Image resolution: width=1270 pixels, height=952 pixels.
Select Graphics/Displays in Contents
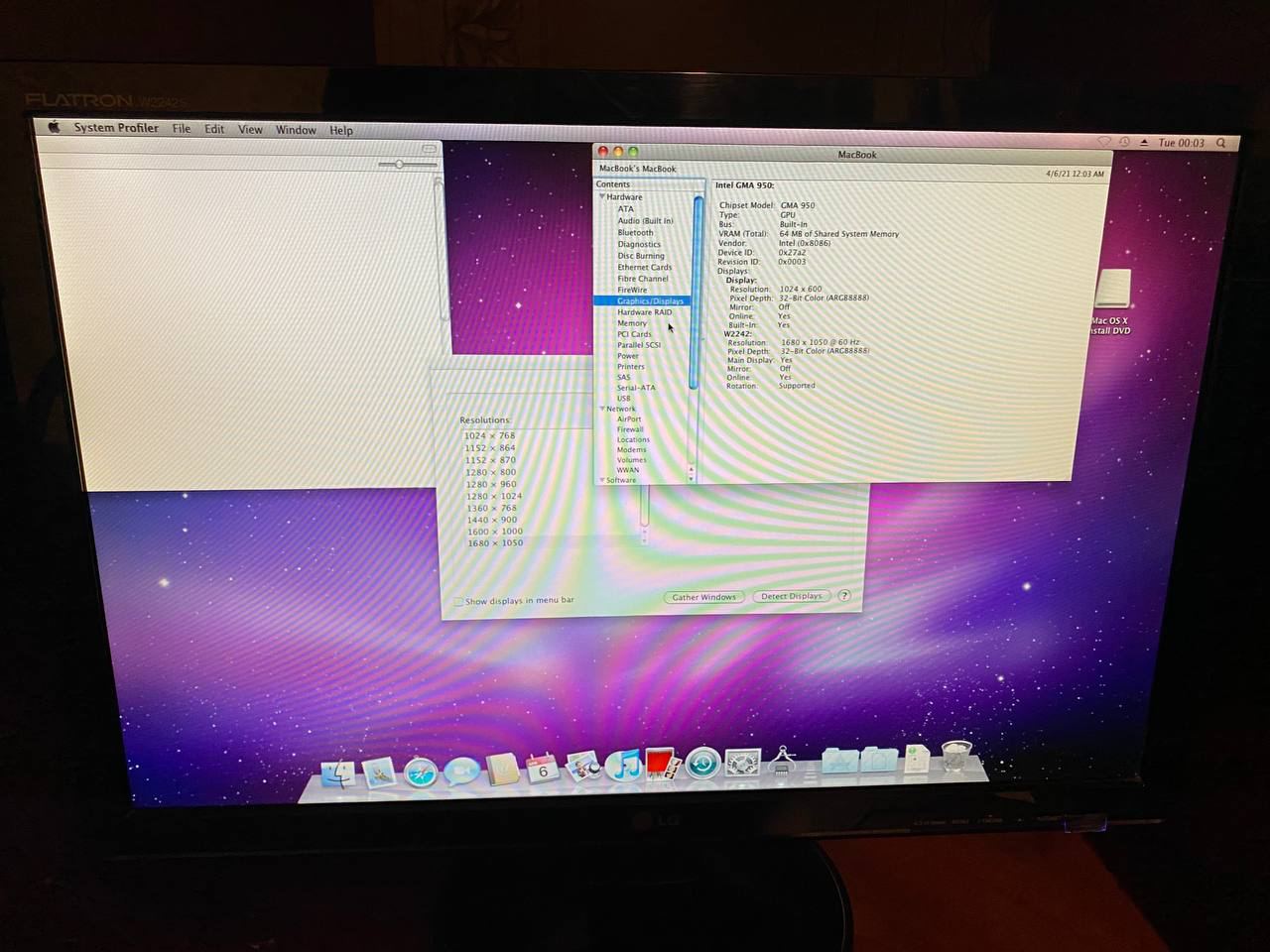pyautogui.click(x=650, y=300)
